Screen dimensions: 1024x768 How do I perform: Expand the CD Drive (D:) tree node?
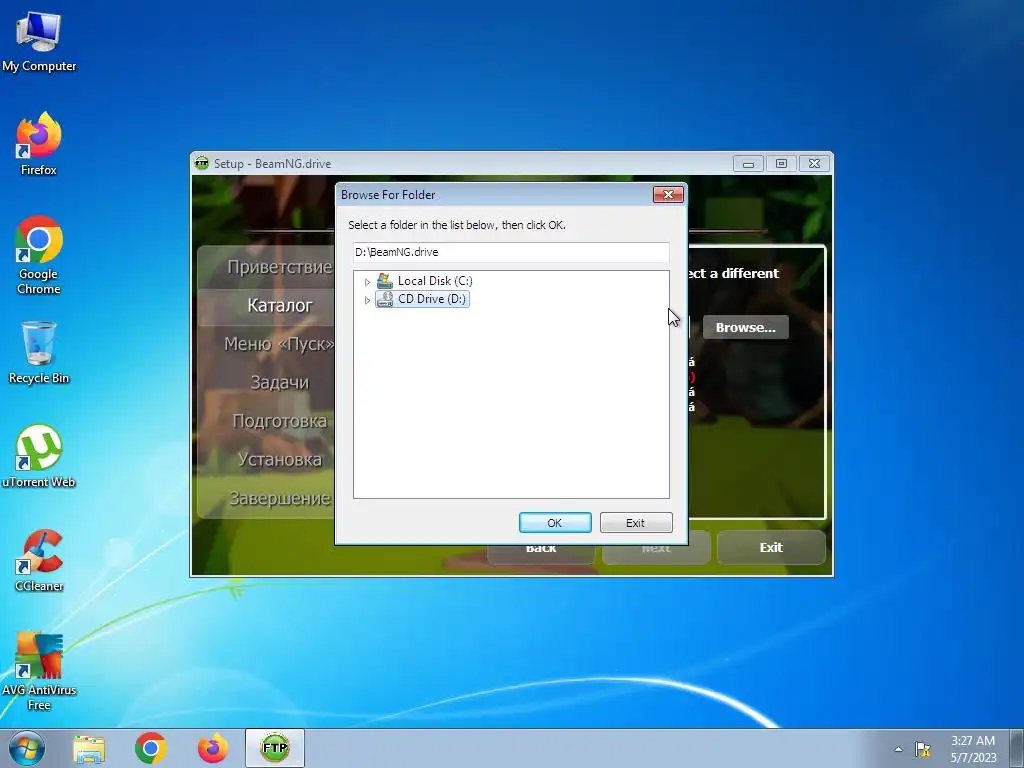368,300
